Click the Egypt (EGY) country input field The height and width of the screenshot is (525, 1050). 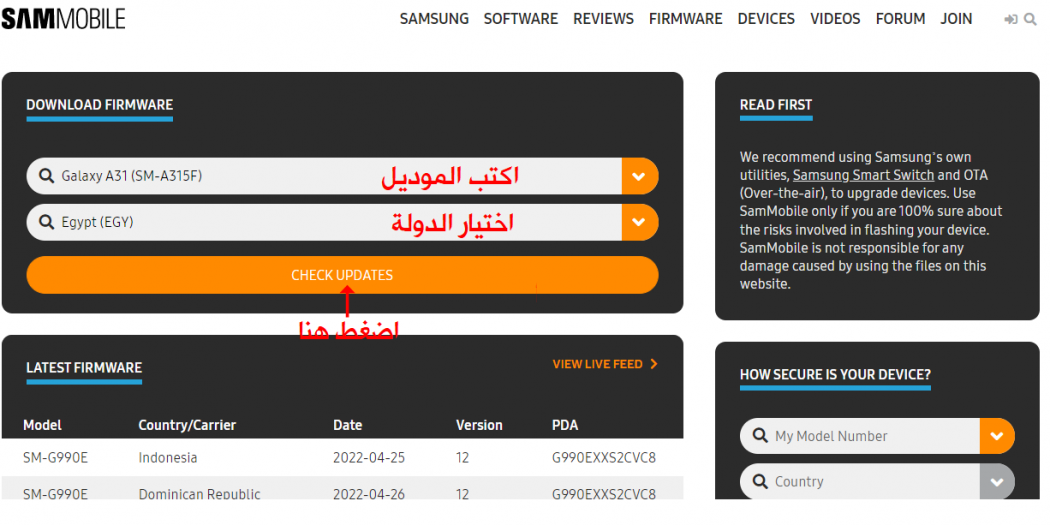tap(324, 222)
